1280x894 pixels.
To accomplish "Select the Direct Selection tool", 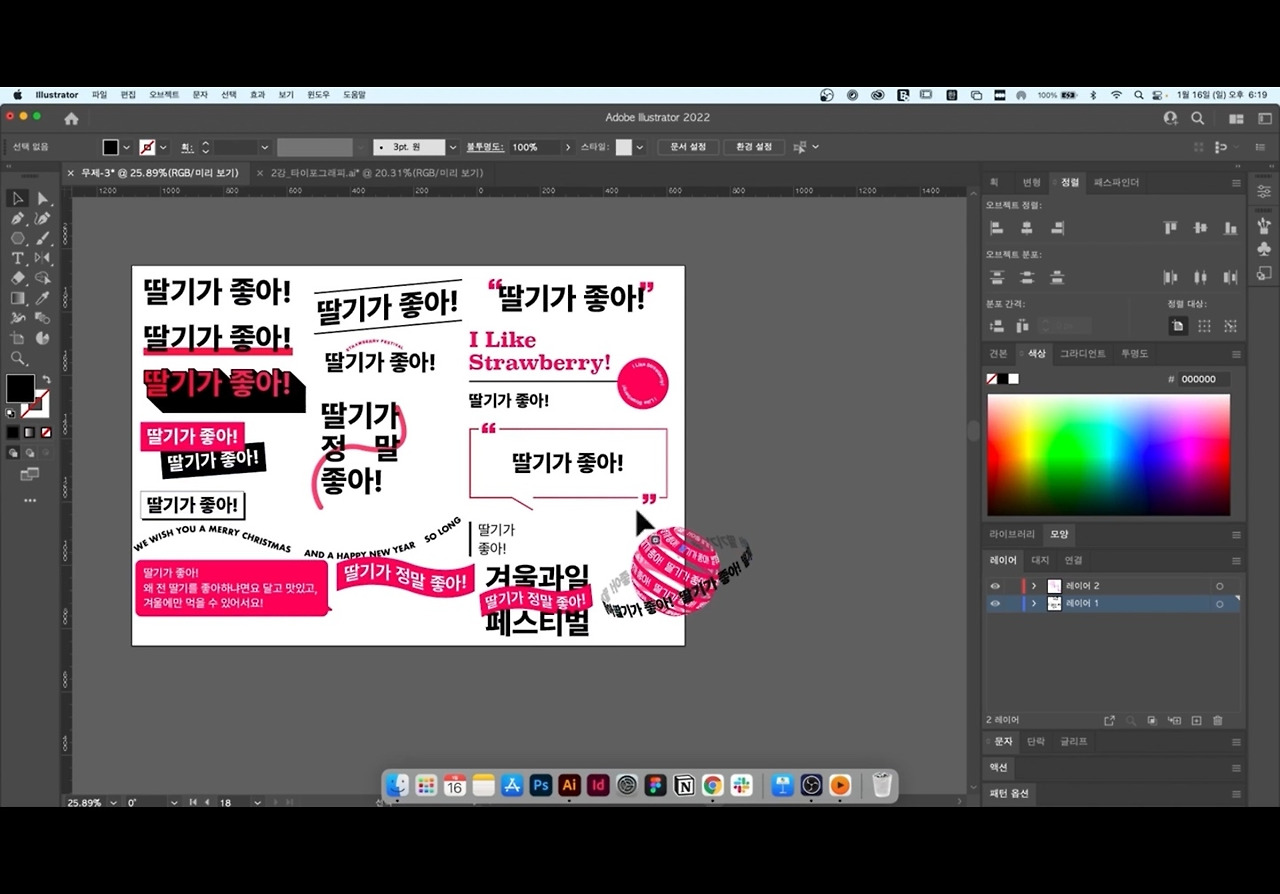I will click(43, 198).
